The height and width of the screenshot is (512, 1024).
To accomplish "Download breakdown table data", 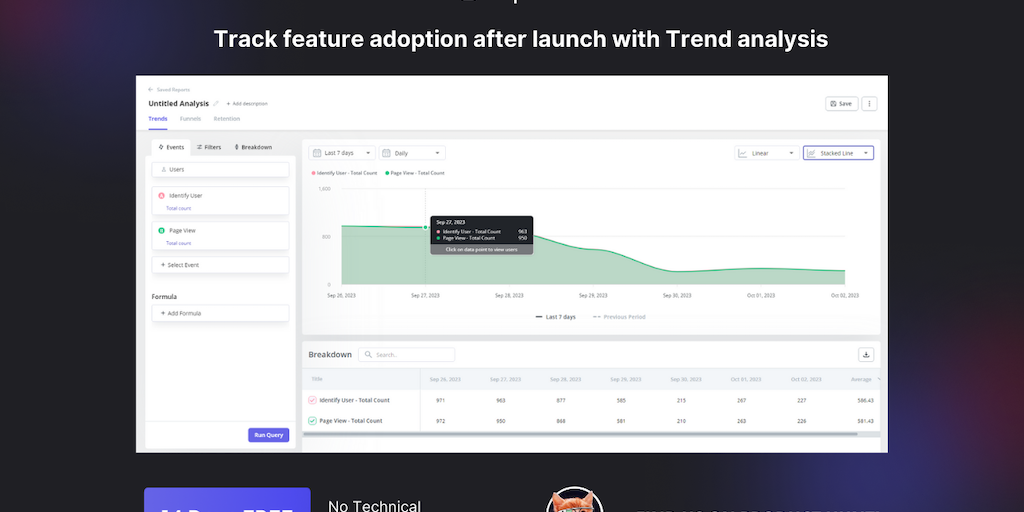I will point(866,355).
